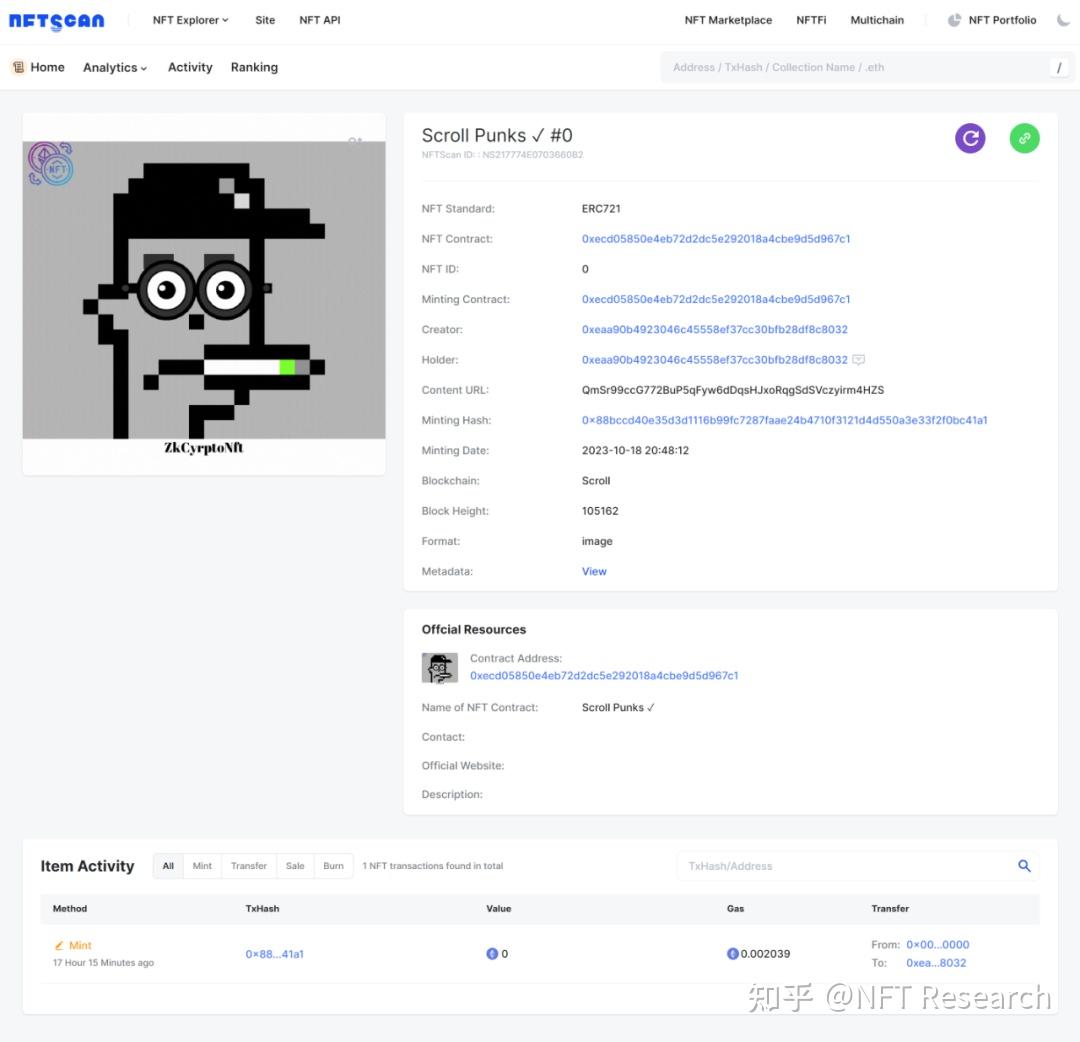This screenshot has width=1080, height=1042.
Task: Go to NFT Marketplace in the top bar
Action: 728,19
